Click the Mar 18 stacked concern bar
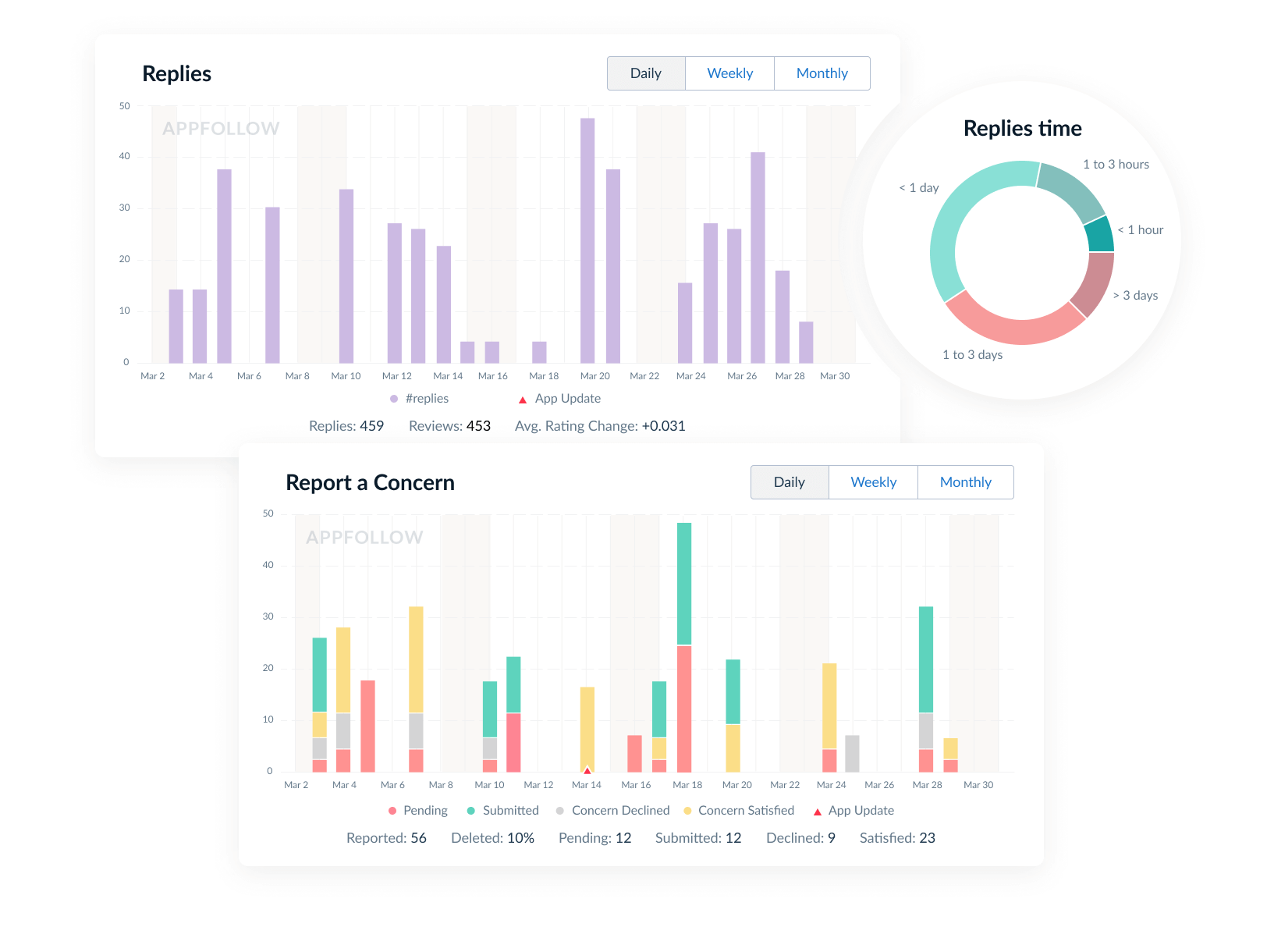 pyautogui.click(x=684, y=648)
